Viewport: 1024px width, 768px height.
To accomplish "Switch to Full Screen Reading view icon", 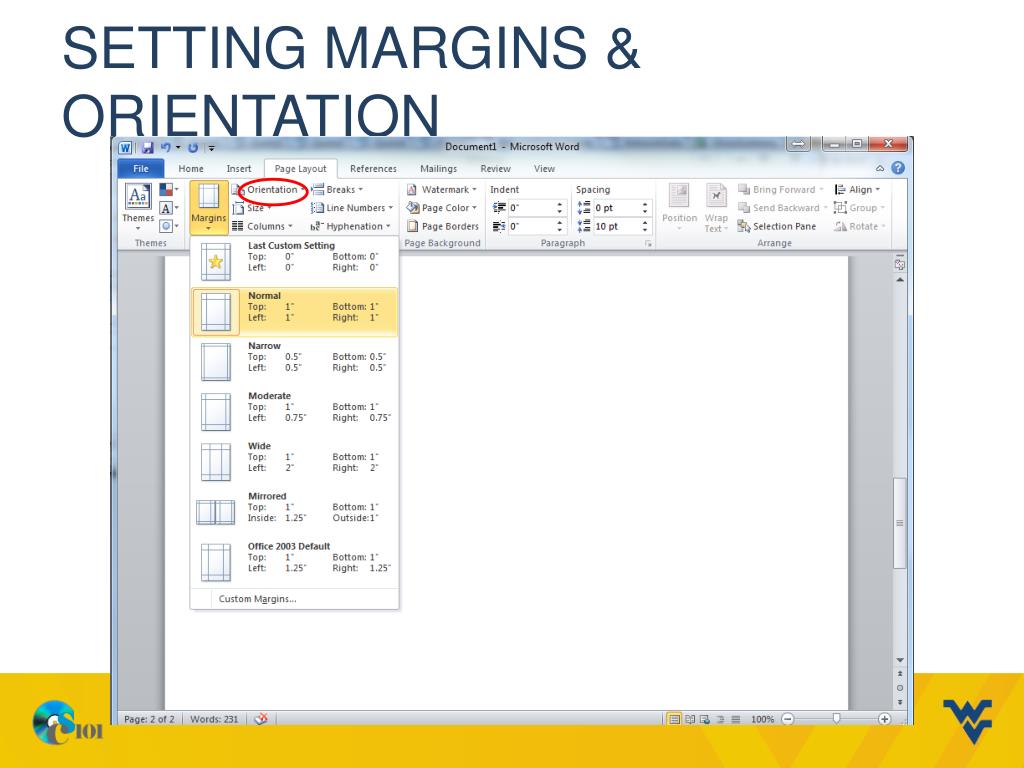I will [690, 719].
